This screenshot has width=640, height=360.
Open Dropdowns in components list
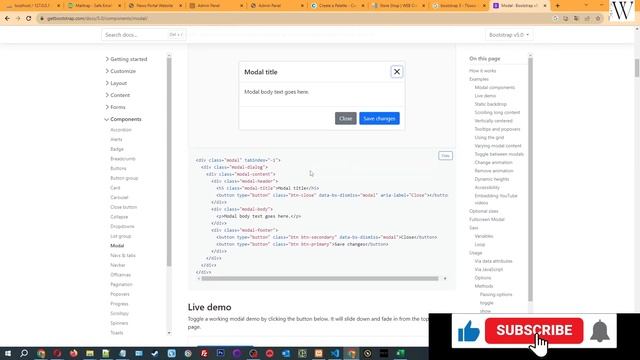coord(122,227)
